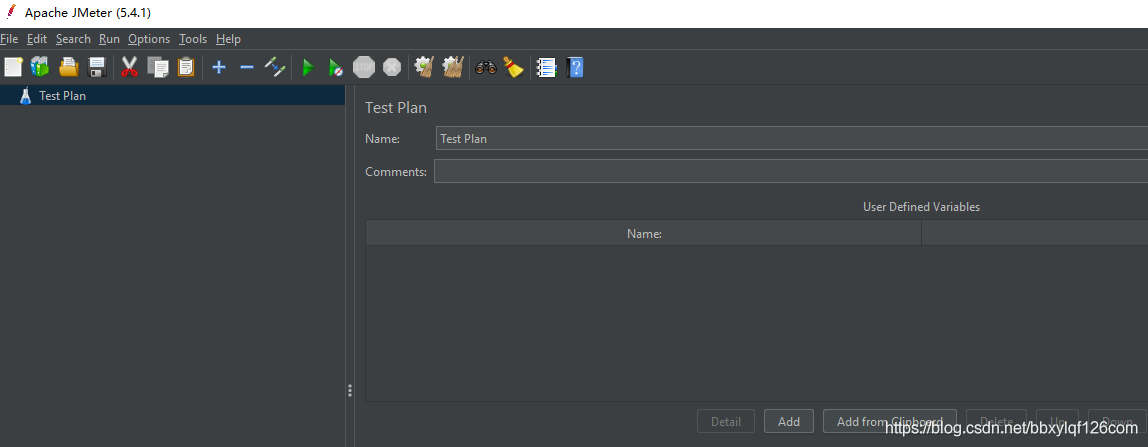Click into the Comments text field
The width and height of the screenshot is (1148, 447).
tap(790, 172)
